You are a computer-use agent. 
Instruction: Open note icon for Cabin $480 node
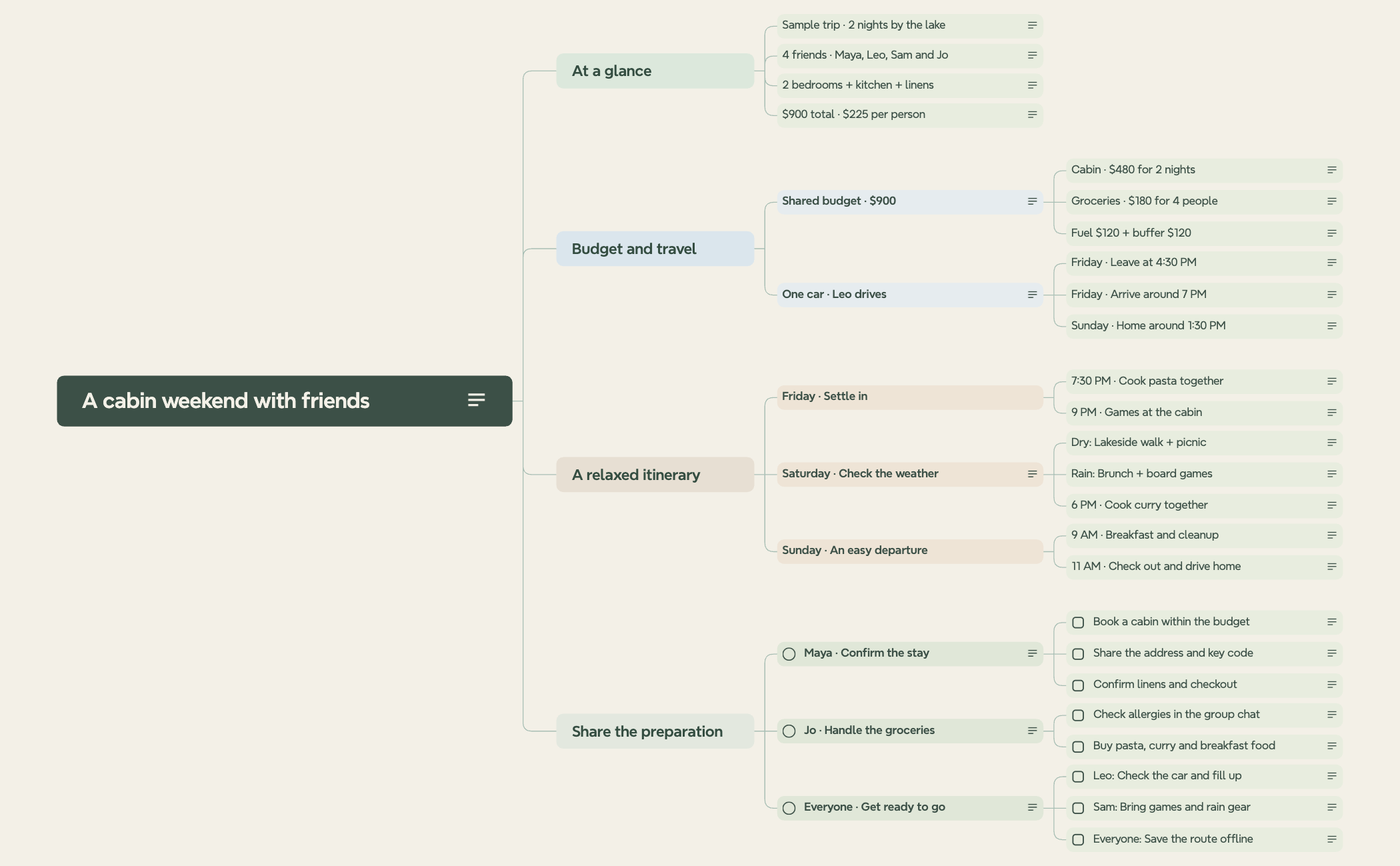pyautogui.click(x=1331, y=170)
